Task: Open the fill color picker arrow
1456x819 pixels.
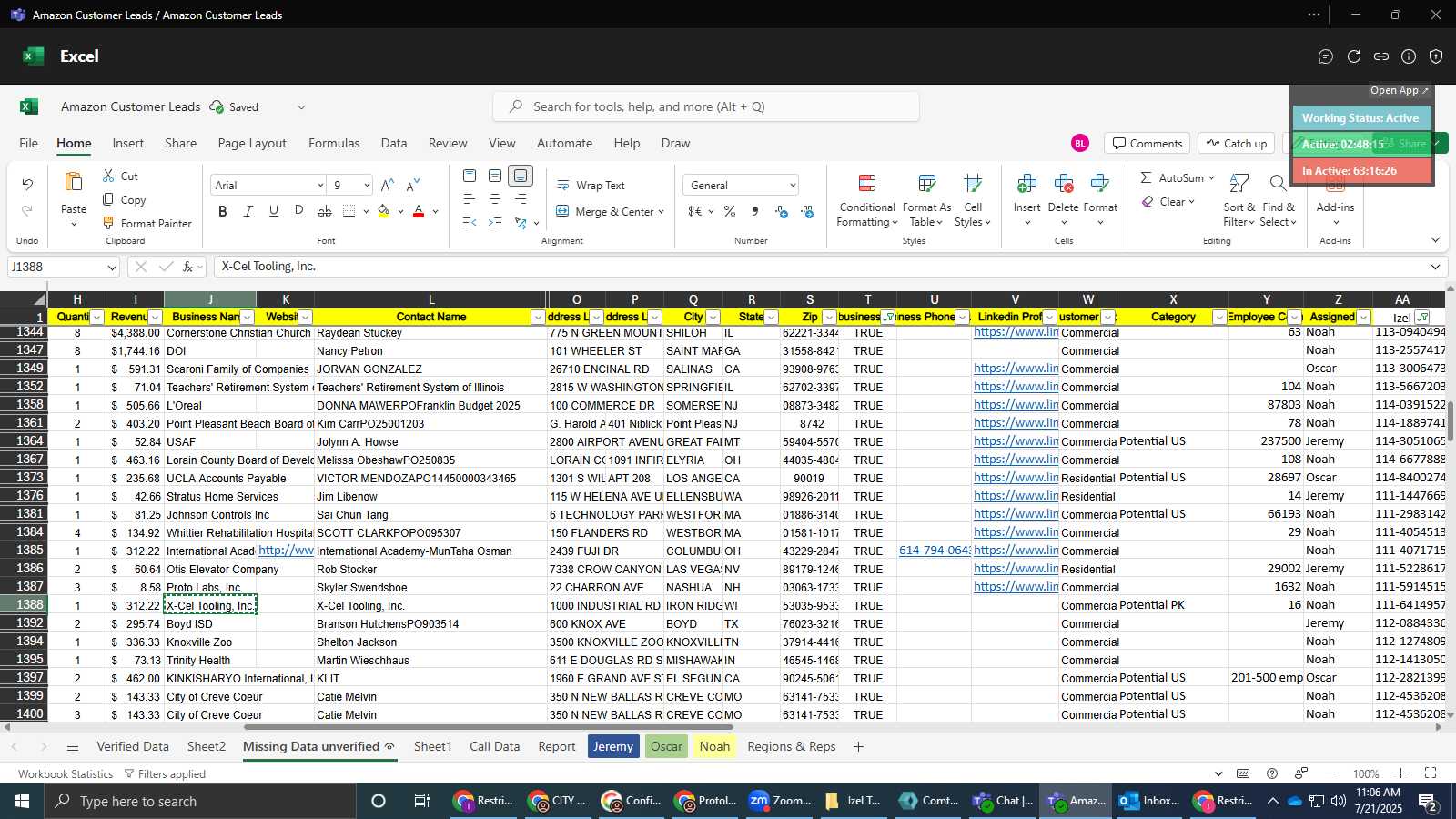Action: click(x=400, y=211)
